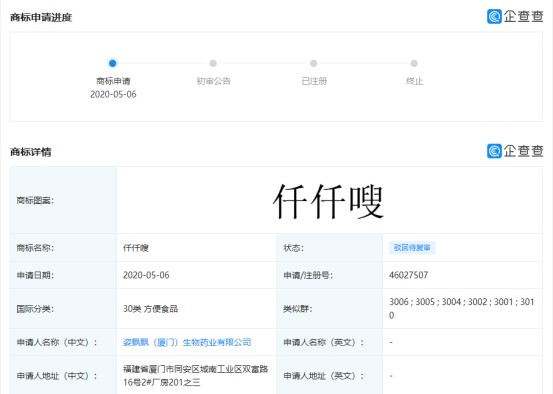Click the 商标名称 row label

tap(35, 248)
